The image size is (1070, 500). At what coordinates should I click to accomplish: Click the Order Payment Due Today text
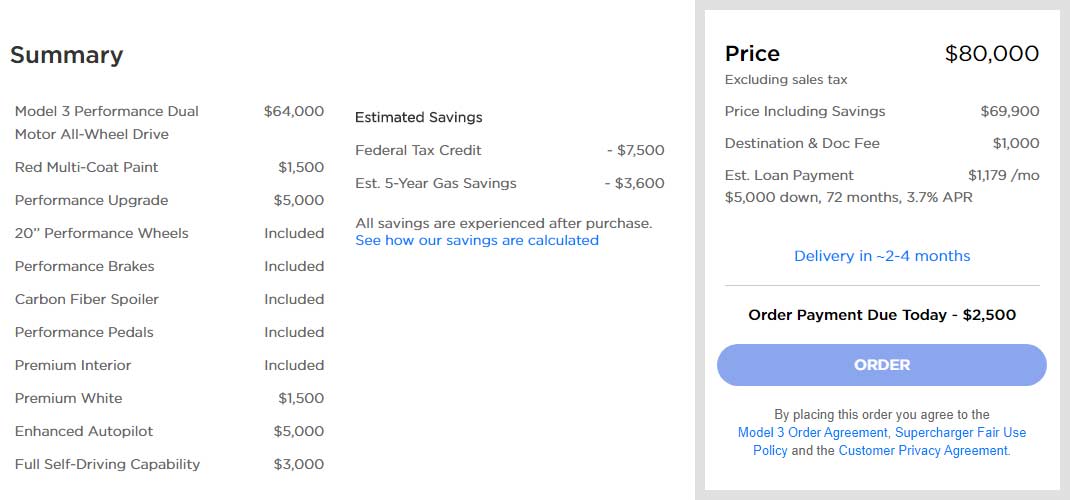[x=881, y=315]
